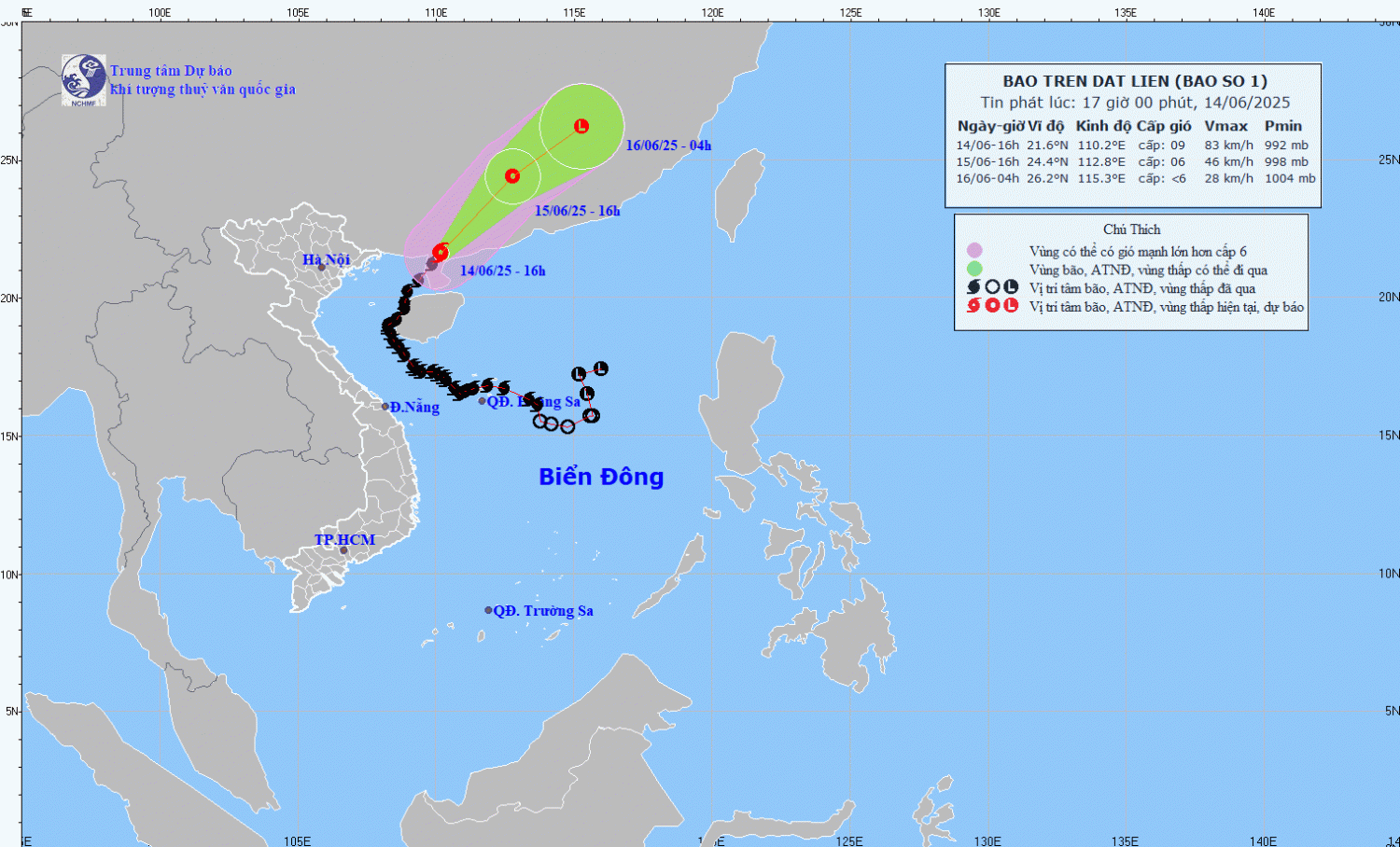Click the BAO TREN DAT LIEN title
1400x847 pixels.
(x=1135, y=81)
